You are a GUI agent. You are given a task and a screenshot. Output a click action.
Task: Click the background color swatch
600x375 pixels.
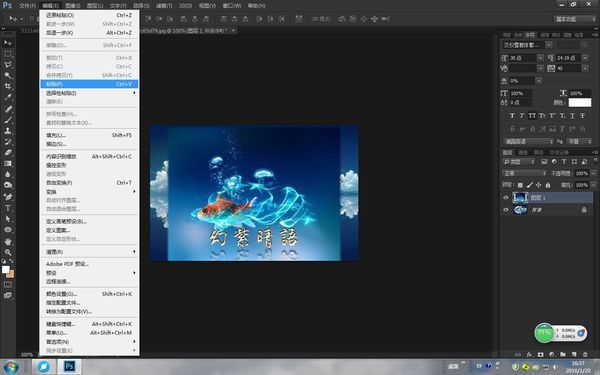tap(10, 274)
